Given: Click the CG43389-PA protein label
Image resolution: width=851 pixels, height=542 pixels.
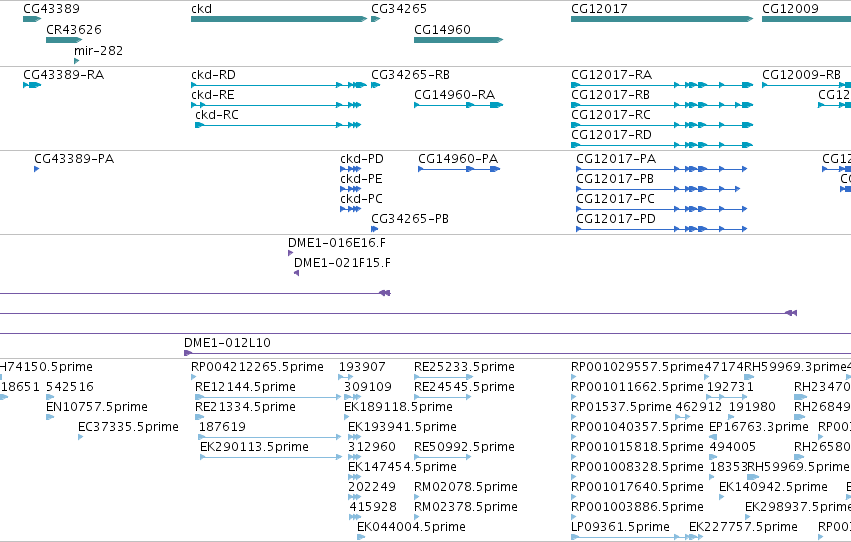Looking at the screenshot, I should (74, 159).
